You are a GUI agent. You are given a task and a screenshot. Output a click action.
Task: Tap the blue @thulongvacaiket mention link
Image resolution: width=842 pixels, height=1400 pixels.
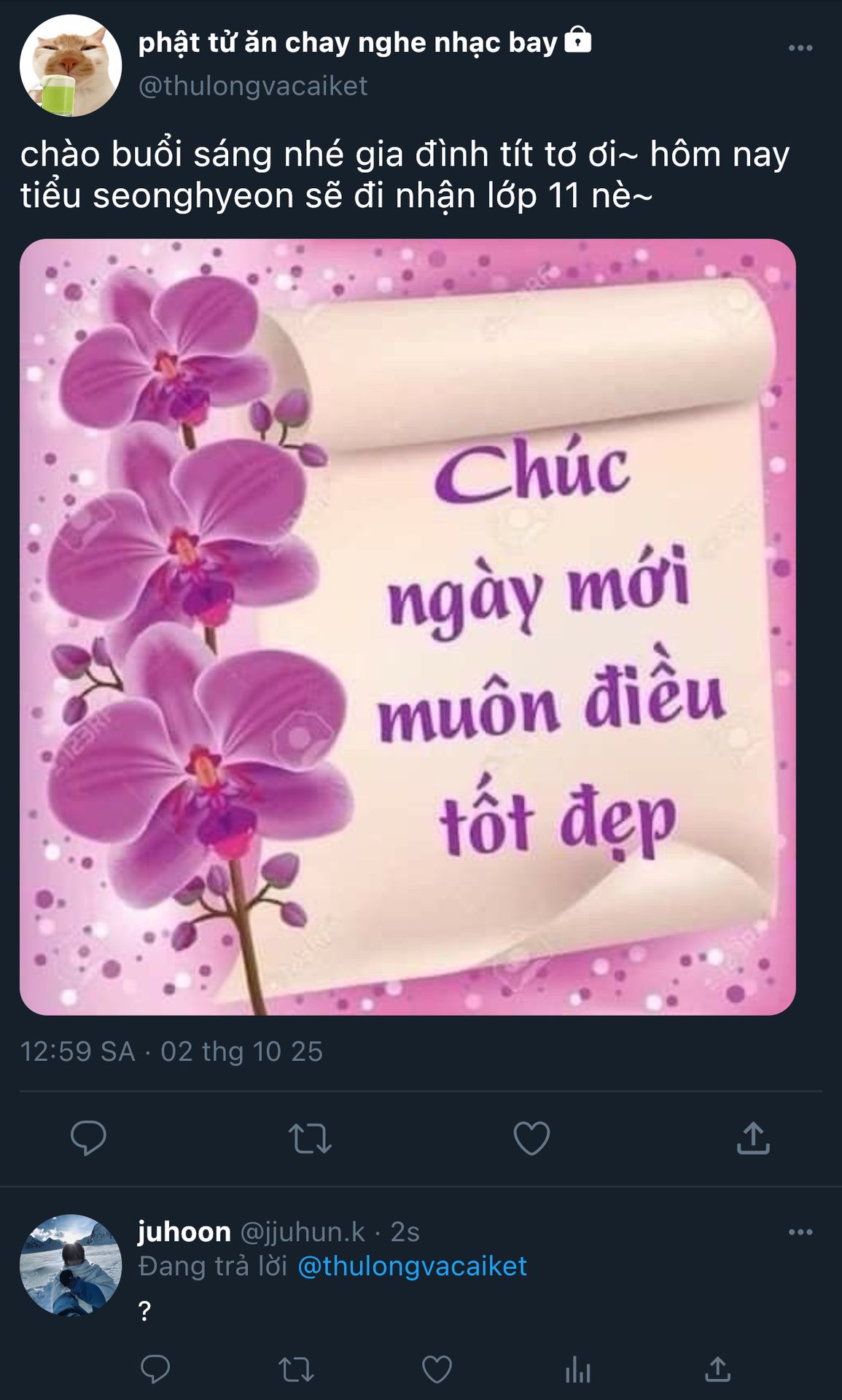[412, 1266]
